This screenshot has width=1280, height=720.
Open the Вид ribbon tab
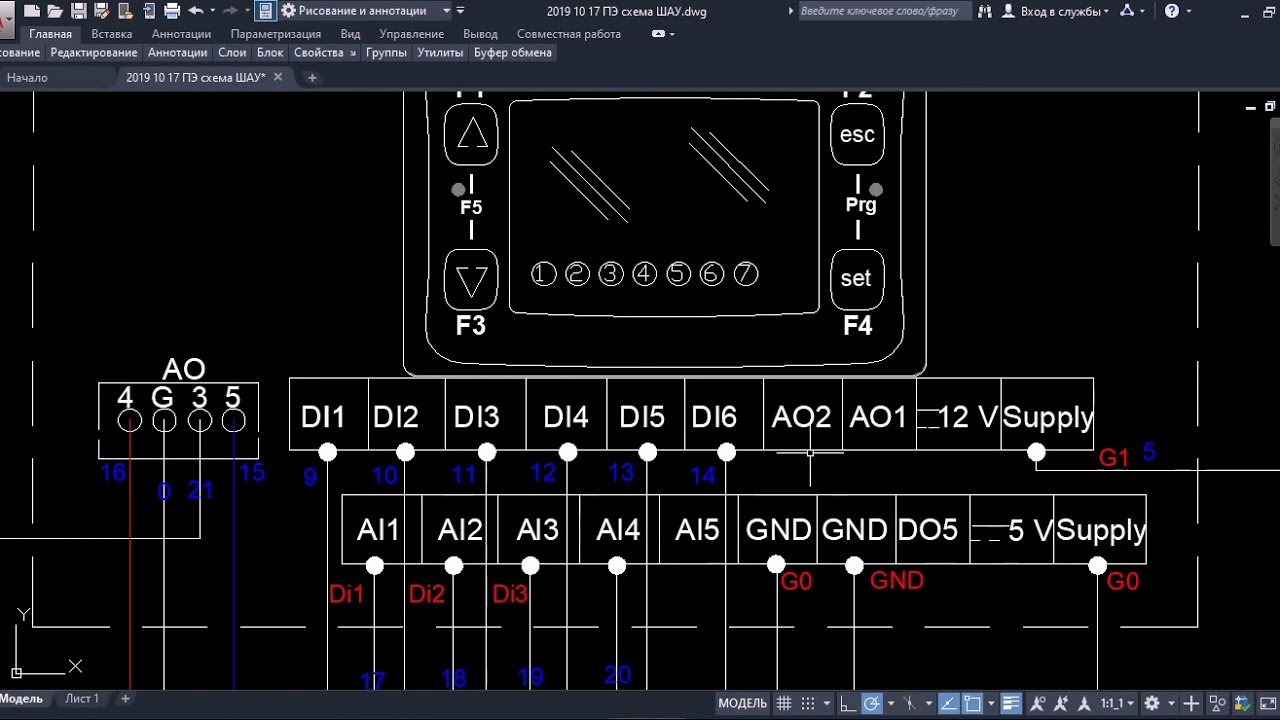[350, 34]
